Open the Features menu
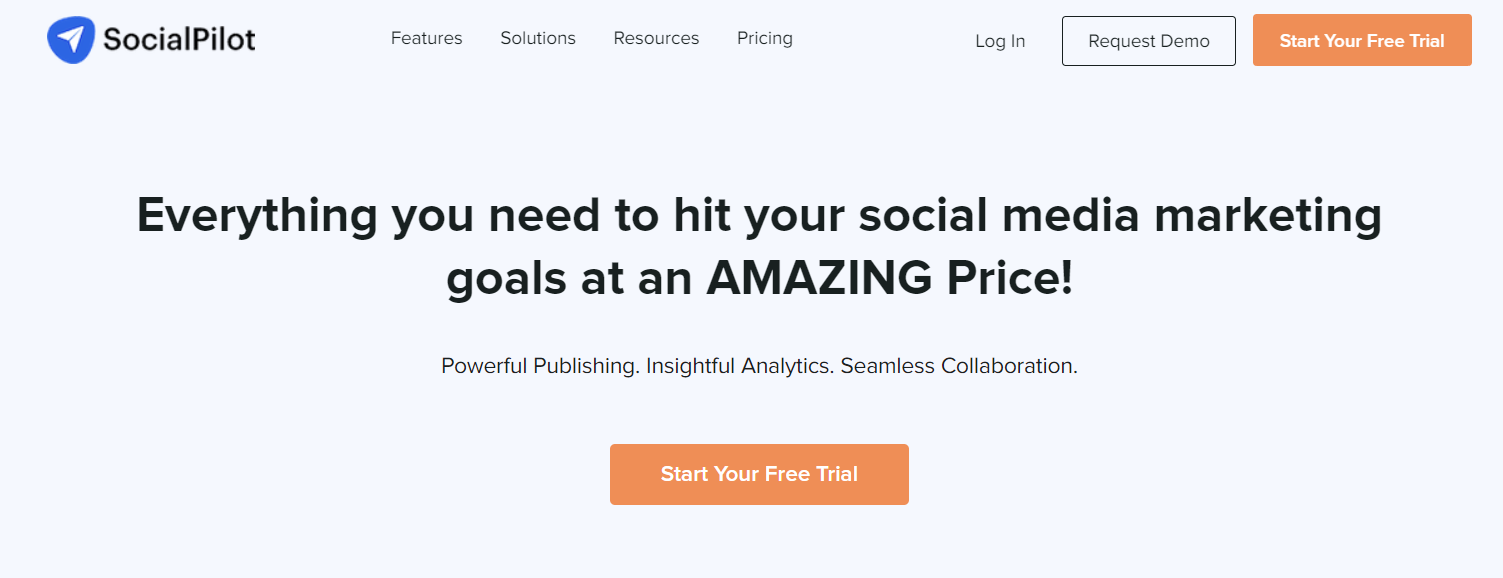 pos(427,38)
